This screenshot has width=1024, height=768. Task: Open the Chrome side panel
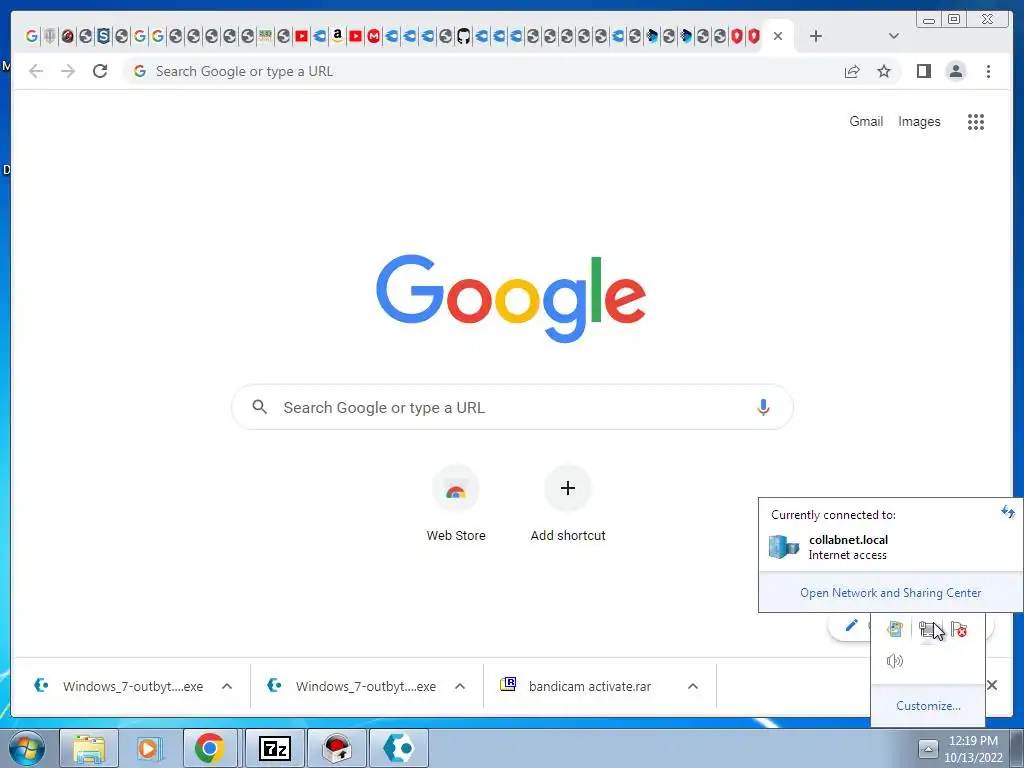click(x=923, y=71)
